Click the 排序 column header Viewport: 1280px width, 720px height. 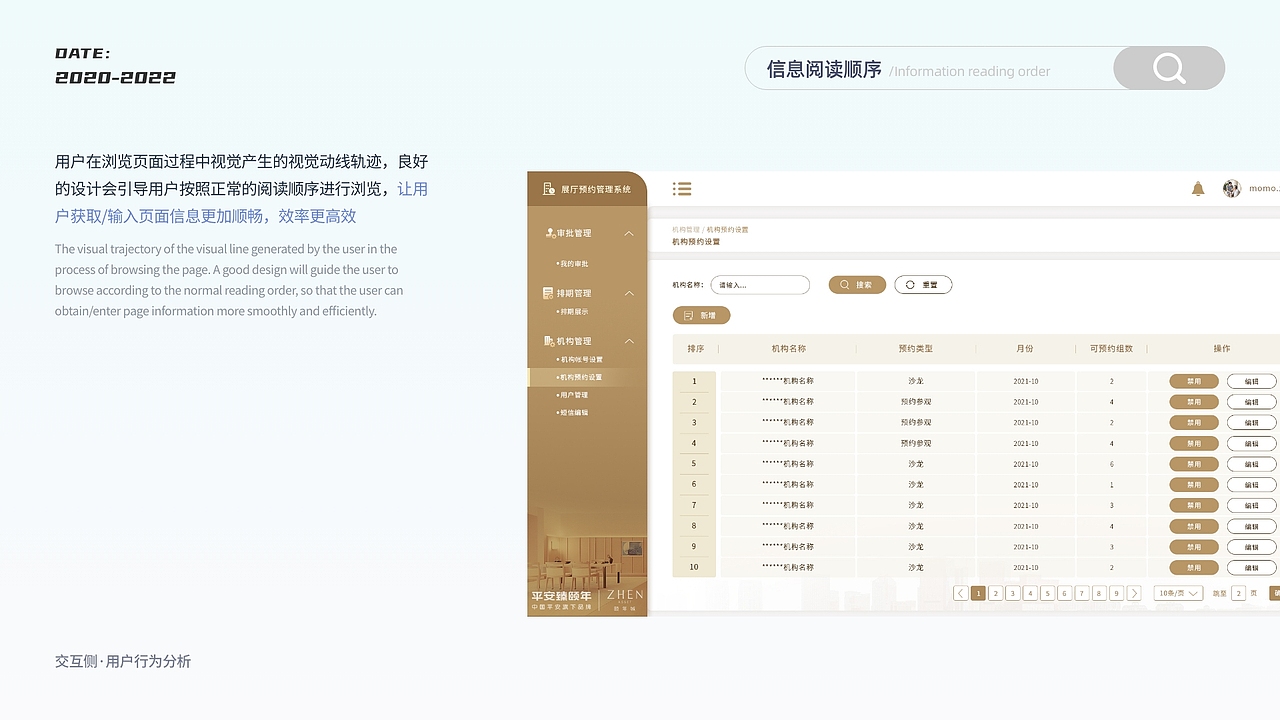[x=696, y=349]
